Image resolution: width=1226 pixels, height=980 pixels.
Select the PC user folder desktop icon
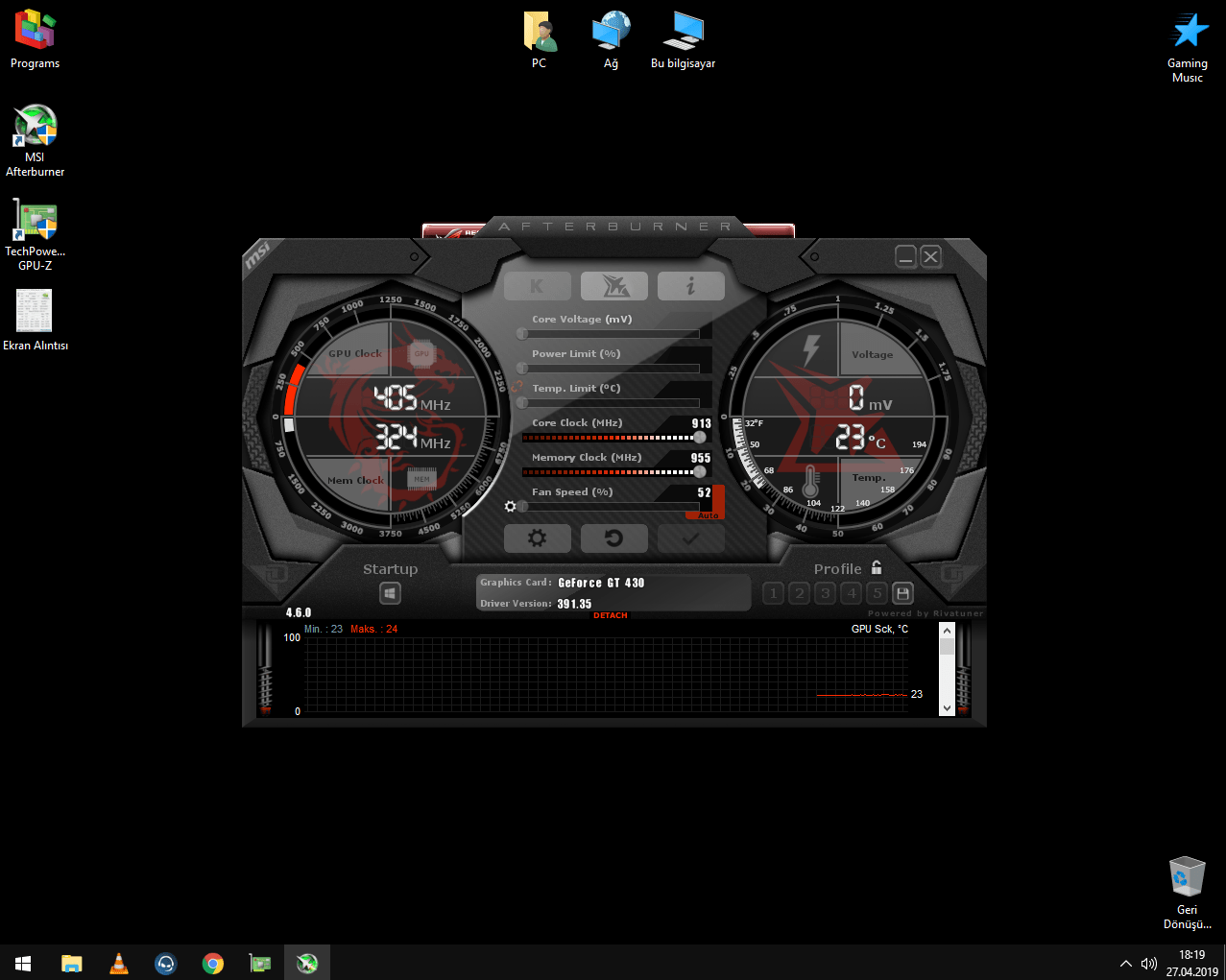click(540, 39)
